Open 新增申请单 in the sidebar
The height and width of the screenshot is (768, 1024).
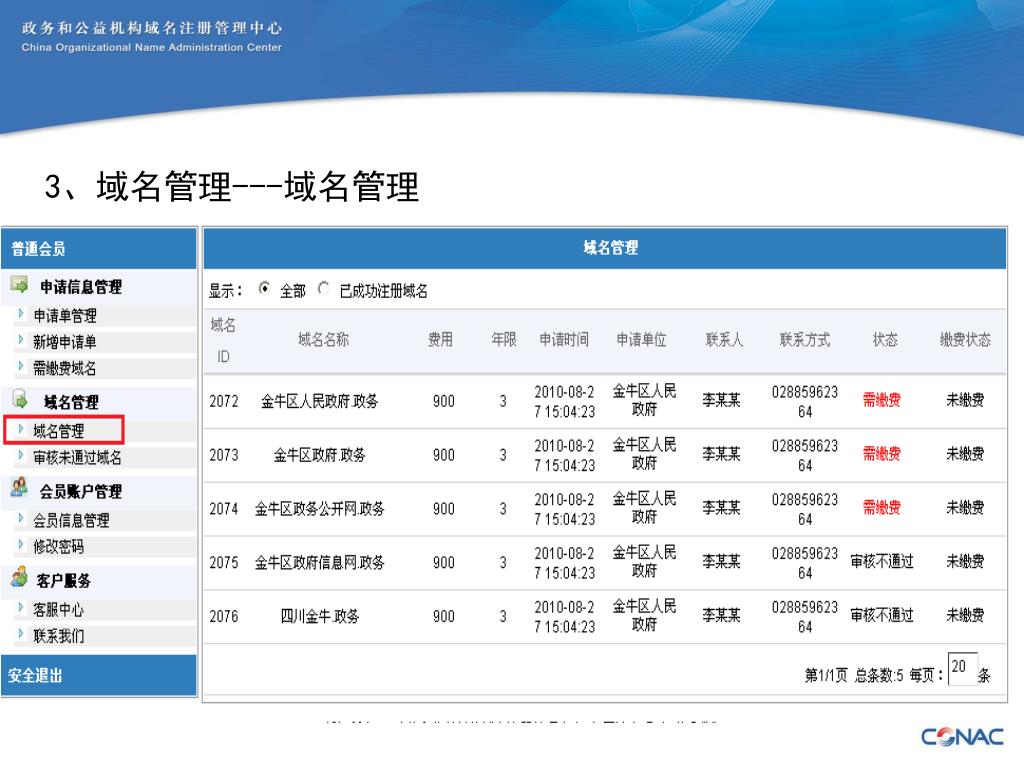pyautogui.click(x=65, y=342)
